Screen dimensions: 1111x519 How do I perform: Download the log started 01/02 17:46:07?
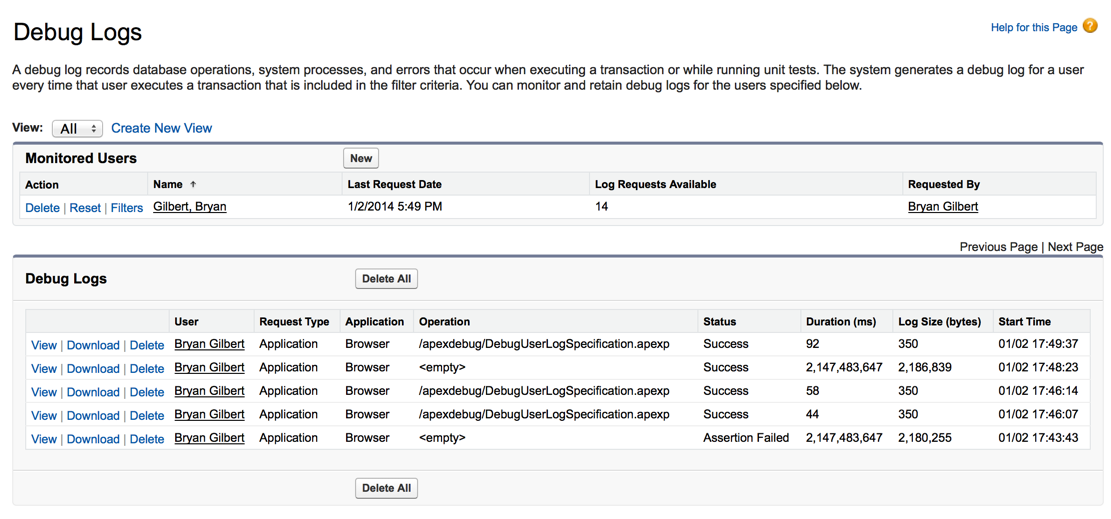pyautogui.click(x=93, y=415)
